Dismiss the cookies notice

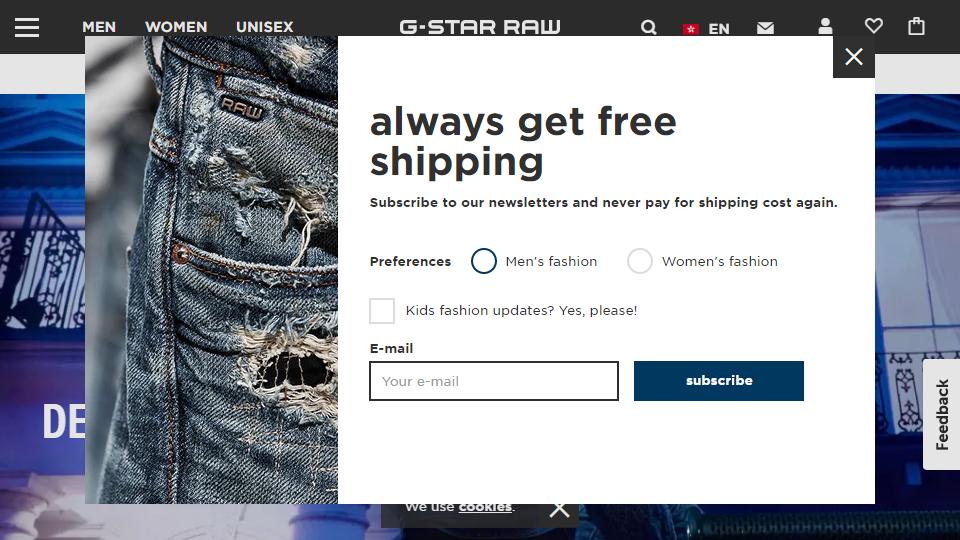coord(559,509)
